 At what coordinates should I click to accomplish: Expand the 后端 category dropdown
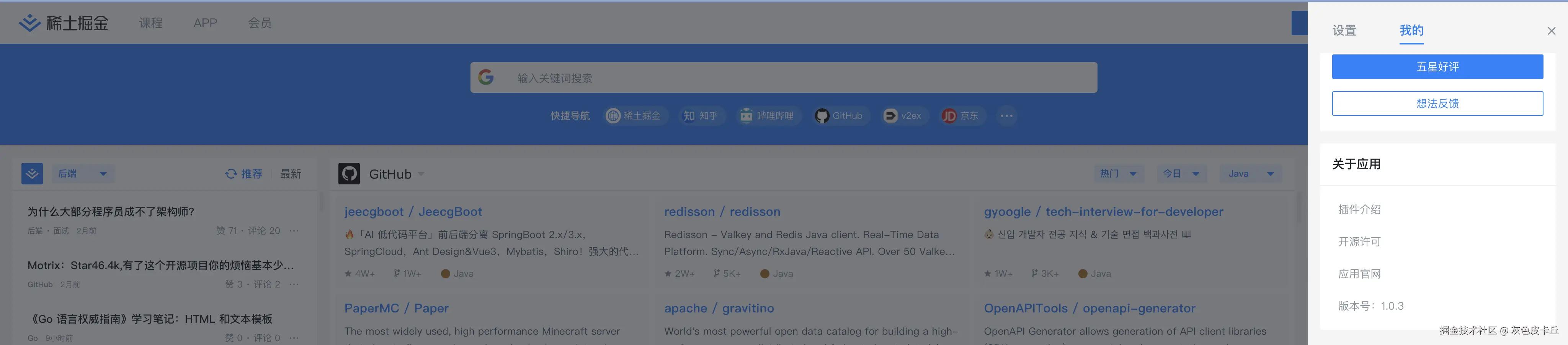click(x=83, y=174)
